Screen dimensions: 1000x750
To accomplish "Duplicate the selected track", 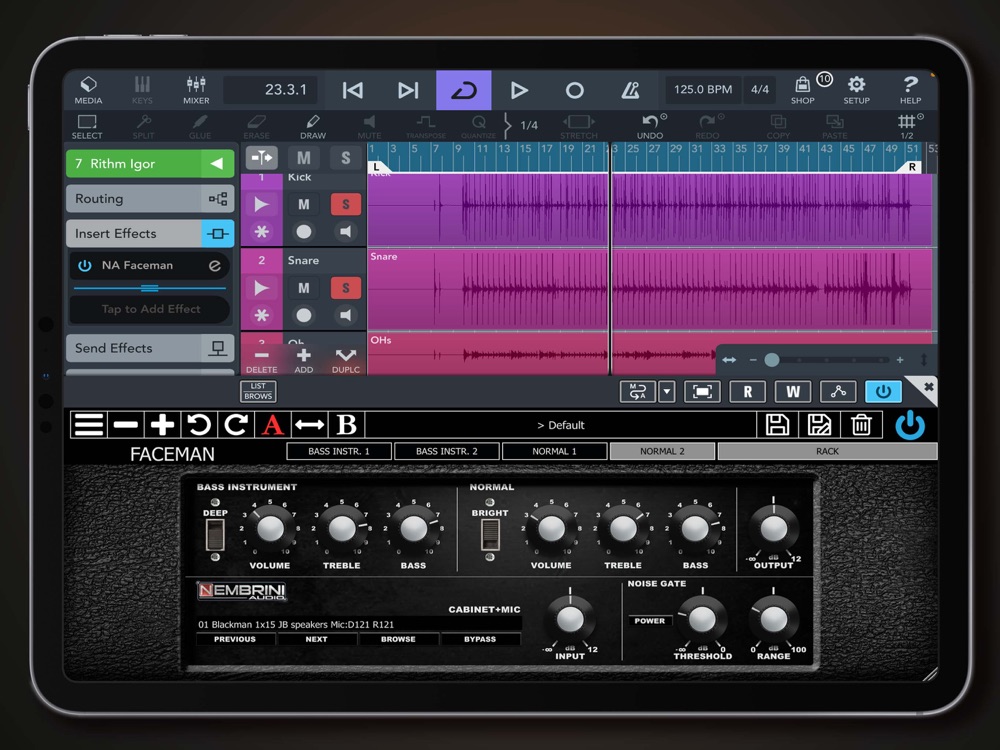I will pyautogui.click(x=346, y=360).
